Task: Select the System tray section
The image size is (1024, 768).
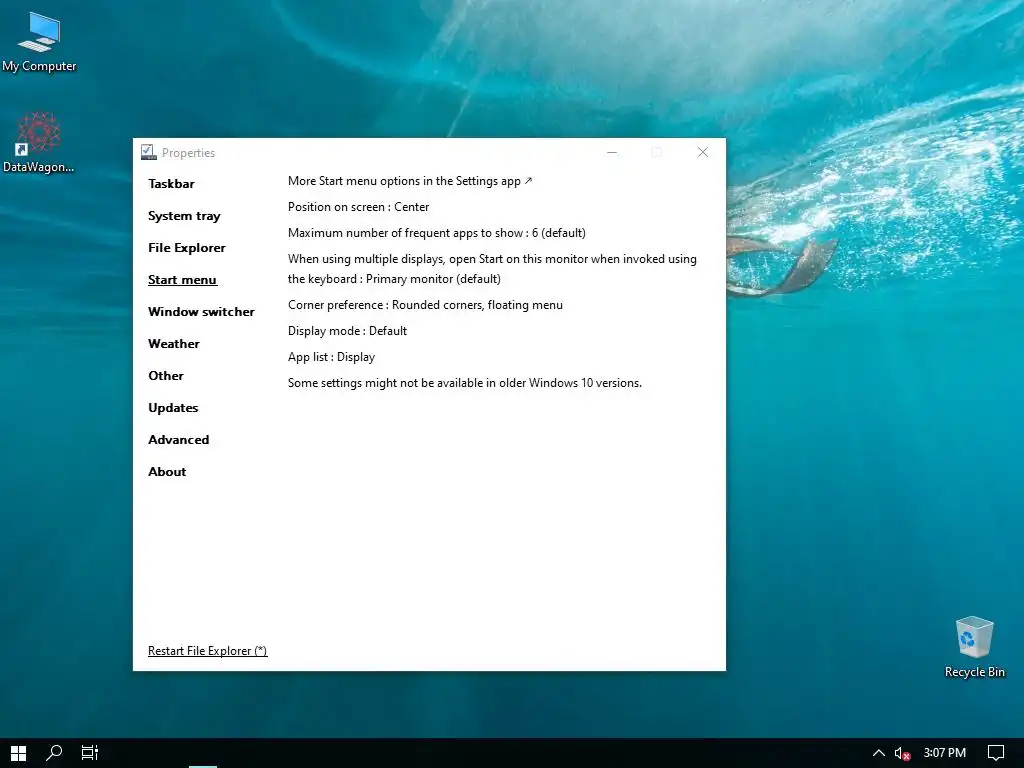Action: pos(184,216)
